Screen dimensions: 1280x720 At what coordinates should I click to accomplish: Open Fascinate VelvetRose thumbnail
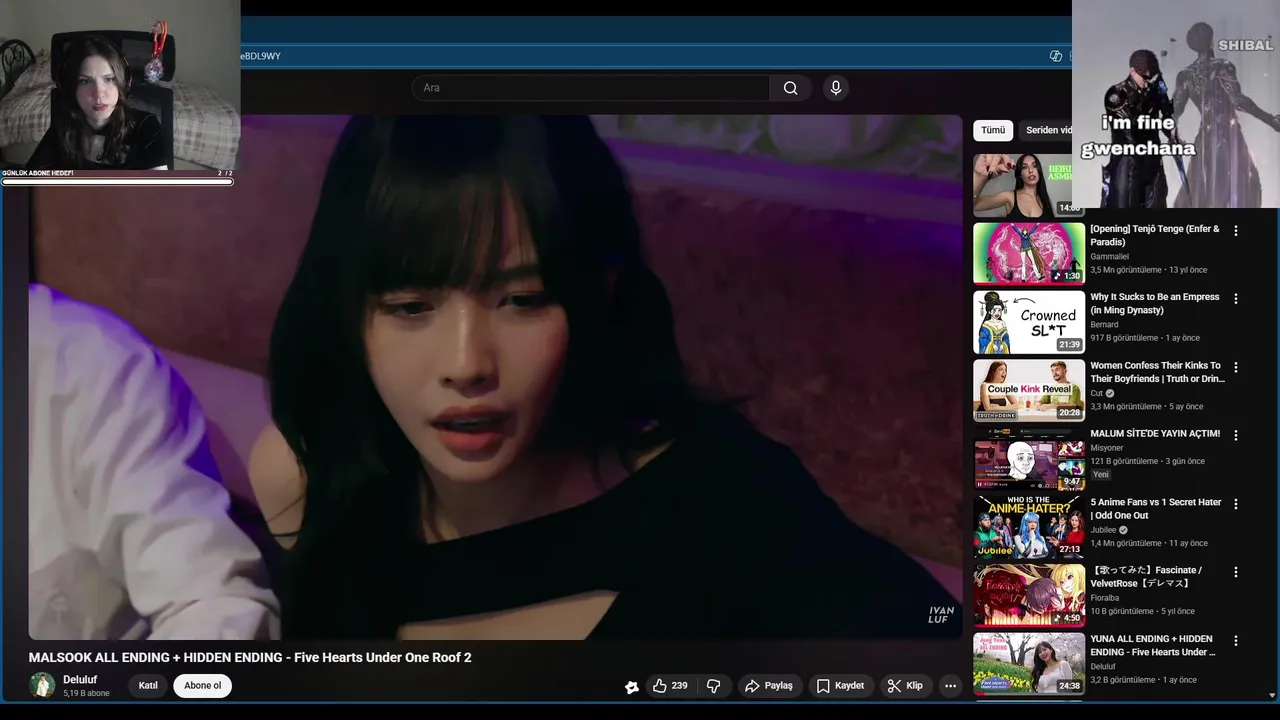point(1029,595)
